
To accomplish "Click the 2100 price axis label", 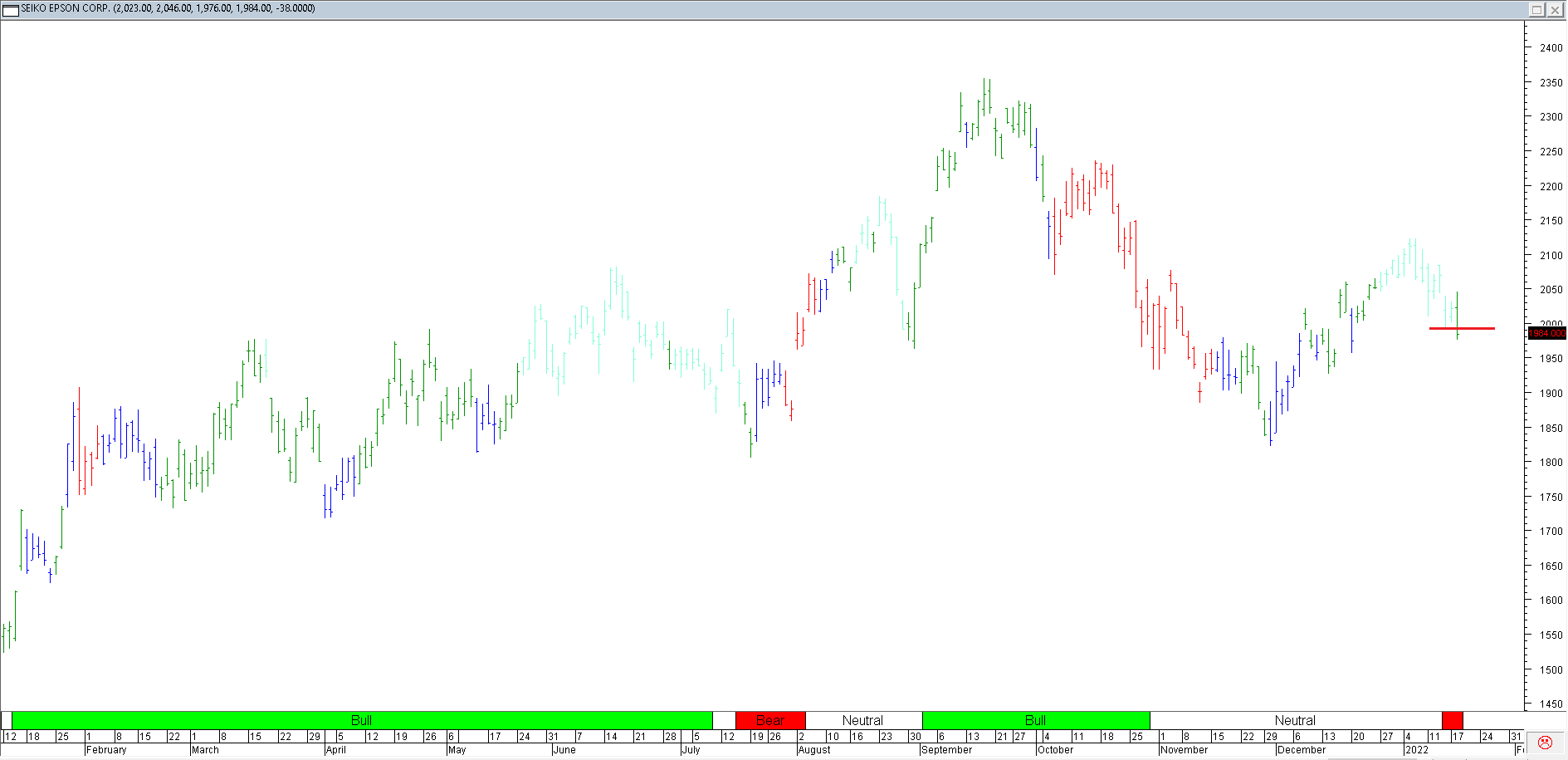I will coord(1551,256).
